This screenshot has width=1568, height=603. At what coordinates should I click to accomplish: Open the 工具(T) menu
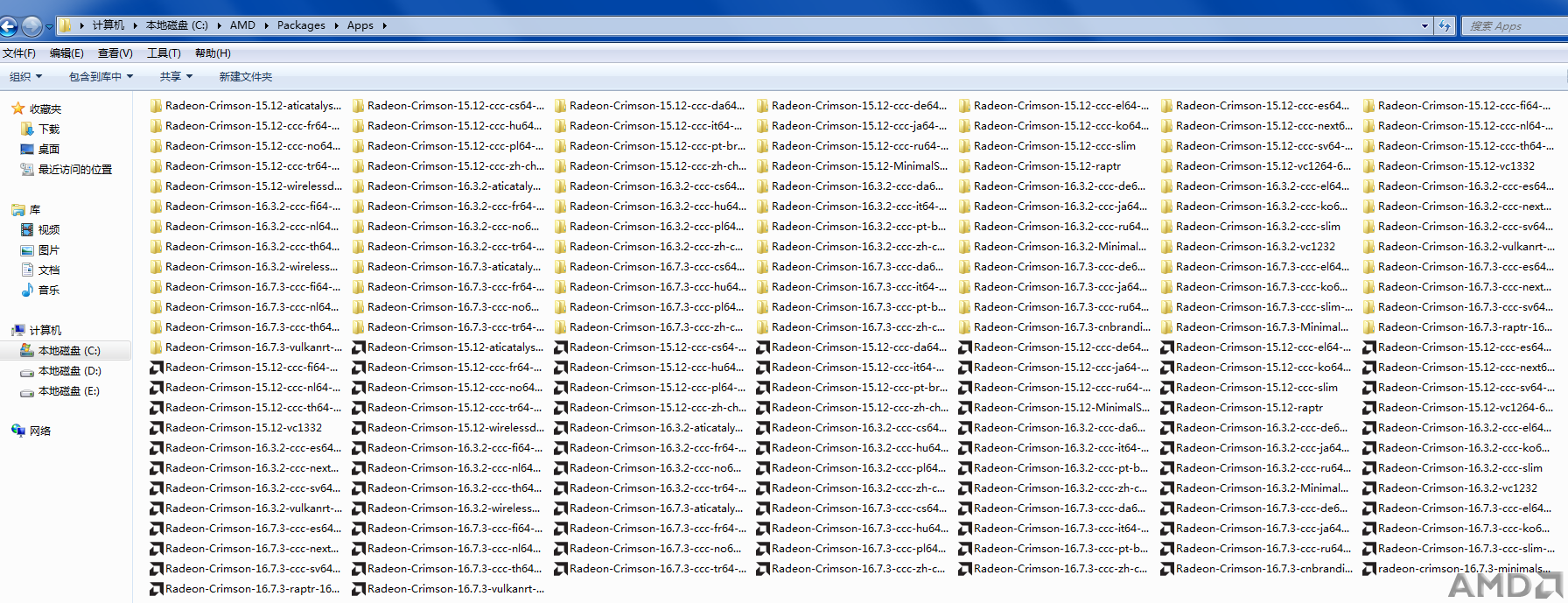click(x=164, y=53)
